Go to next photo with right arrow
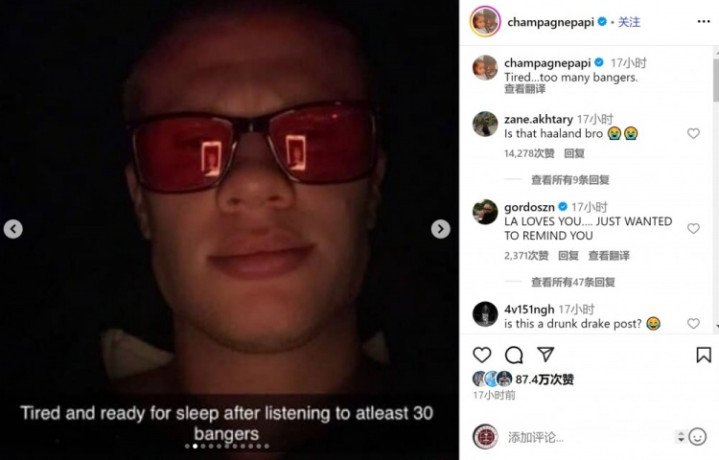 (x=440, y=229)
